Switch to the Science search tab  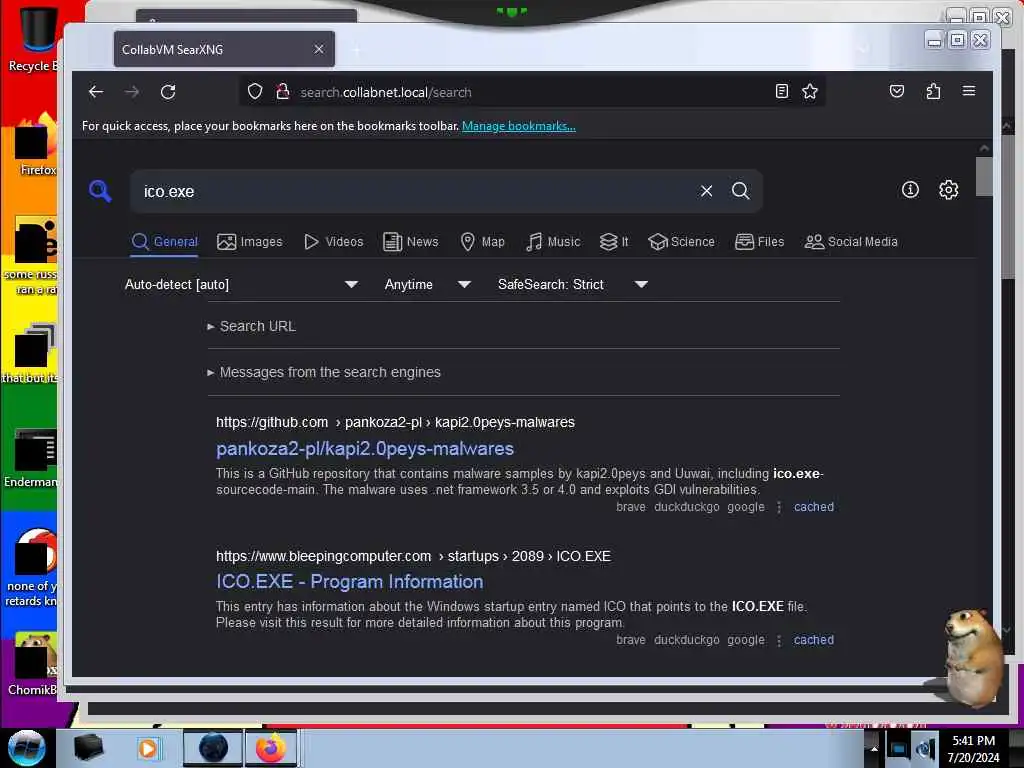681,242
